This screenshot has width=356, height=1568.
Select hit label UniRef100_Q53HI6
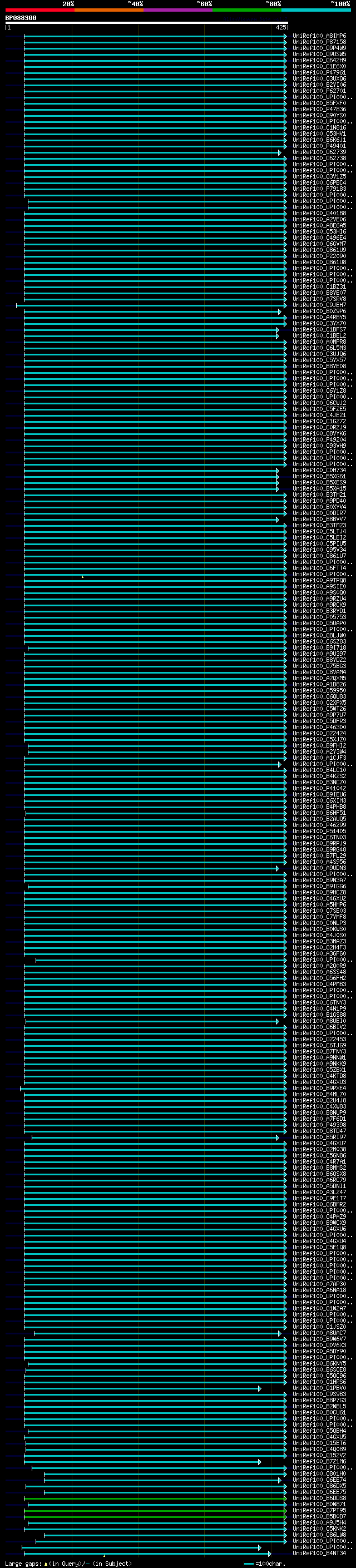[319, 232]
